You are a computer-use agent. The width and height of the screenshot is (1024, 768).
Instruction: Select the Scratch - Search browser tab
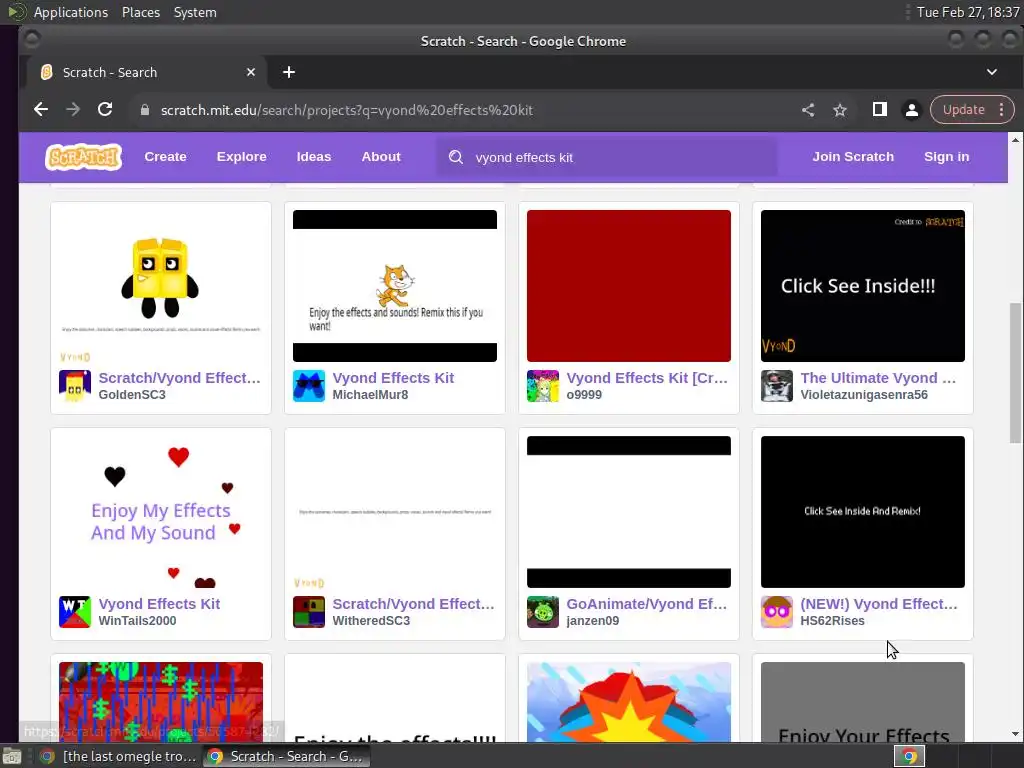click(x=146, y=72)
